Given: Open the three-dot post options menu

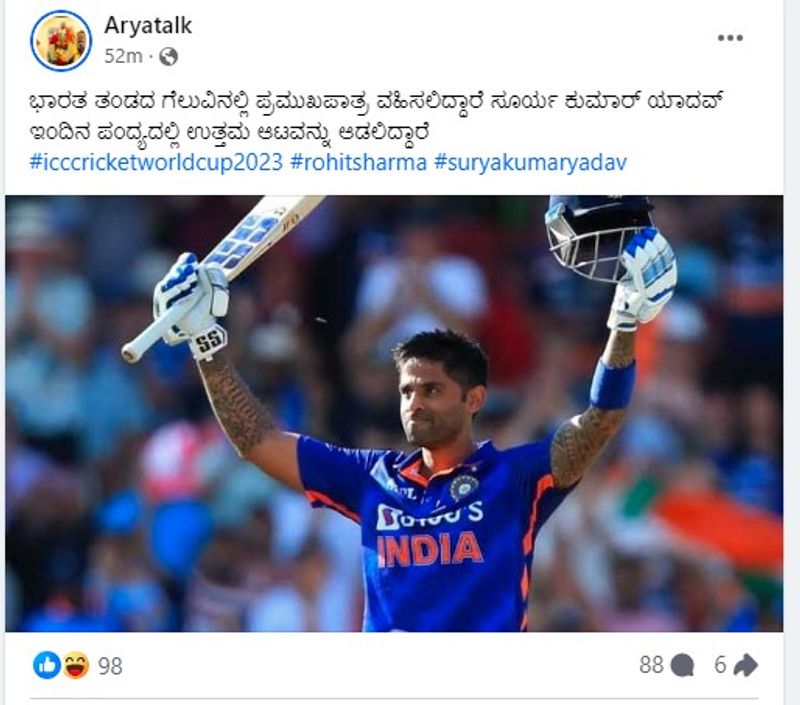Looking at the screenshot, I should pos(730,38).
